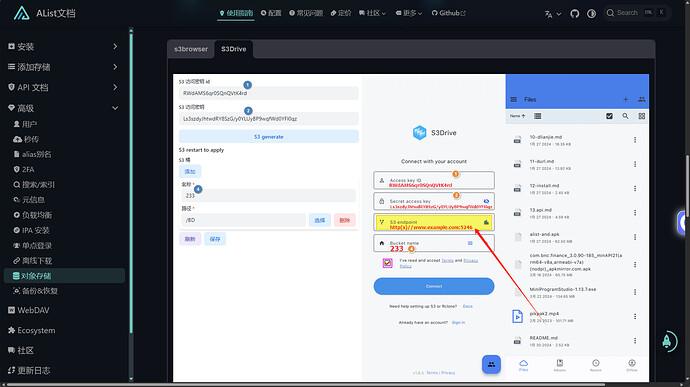Open the 定价 navbar item

click(x=341, y=13)
